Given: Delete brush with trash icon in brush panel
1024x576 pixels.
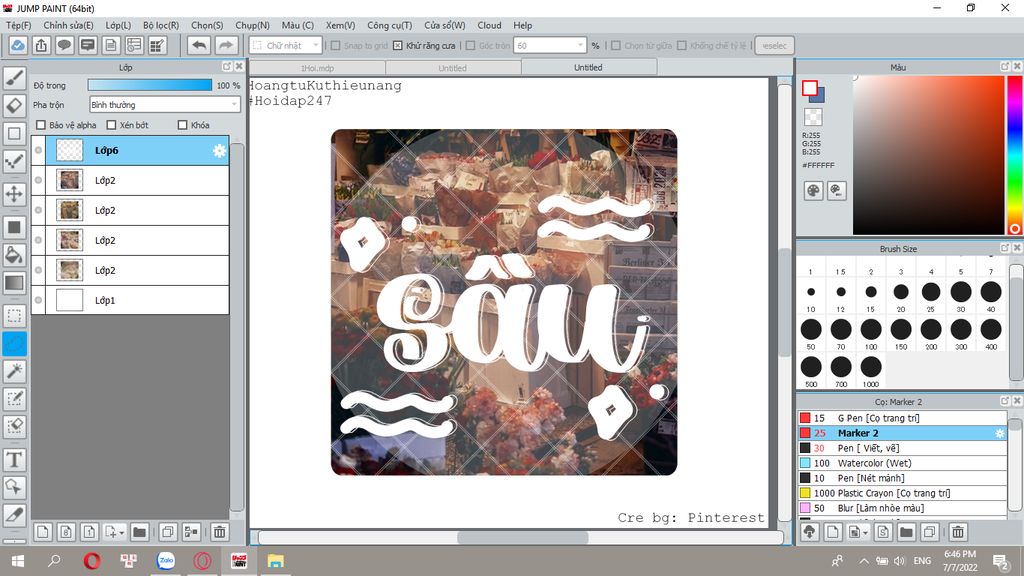Looking at the screenshot, I should [x=958, y=532].
